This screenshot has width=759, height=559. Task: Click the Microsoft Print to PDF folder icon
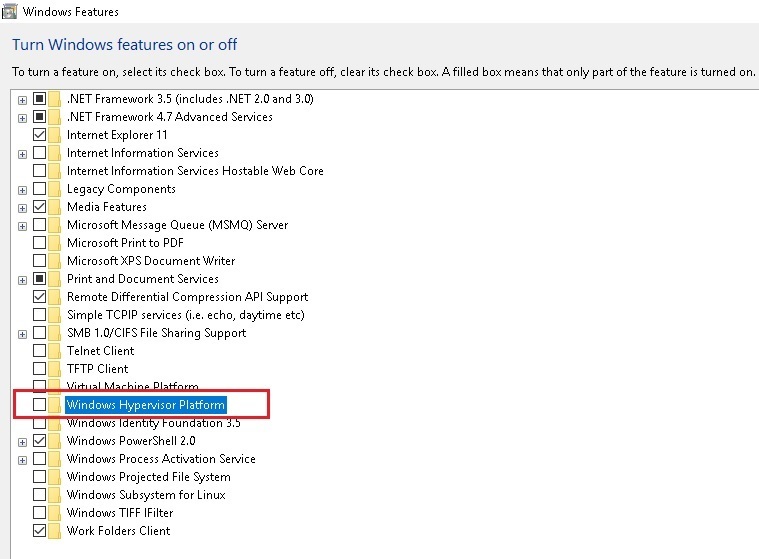(x=55, y=242)
